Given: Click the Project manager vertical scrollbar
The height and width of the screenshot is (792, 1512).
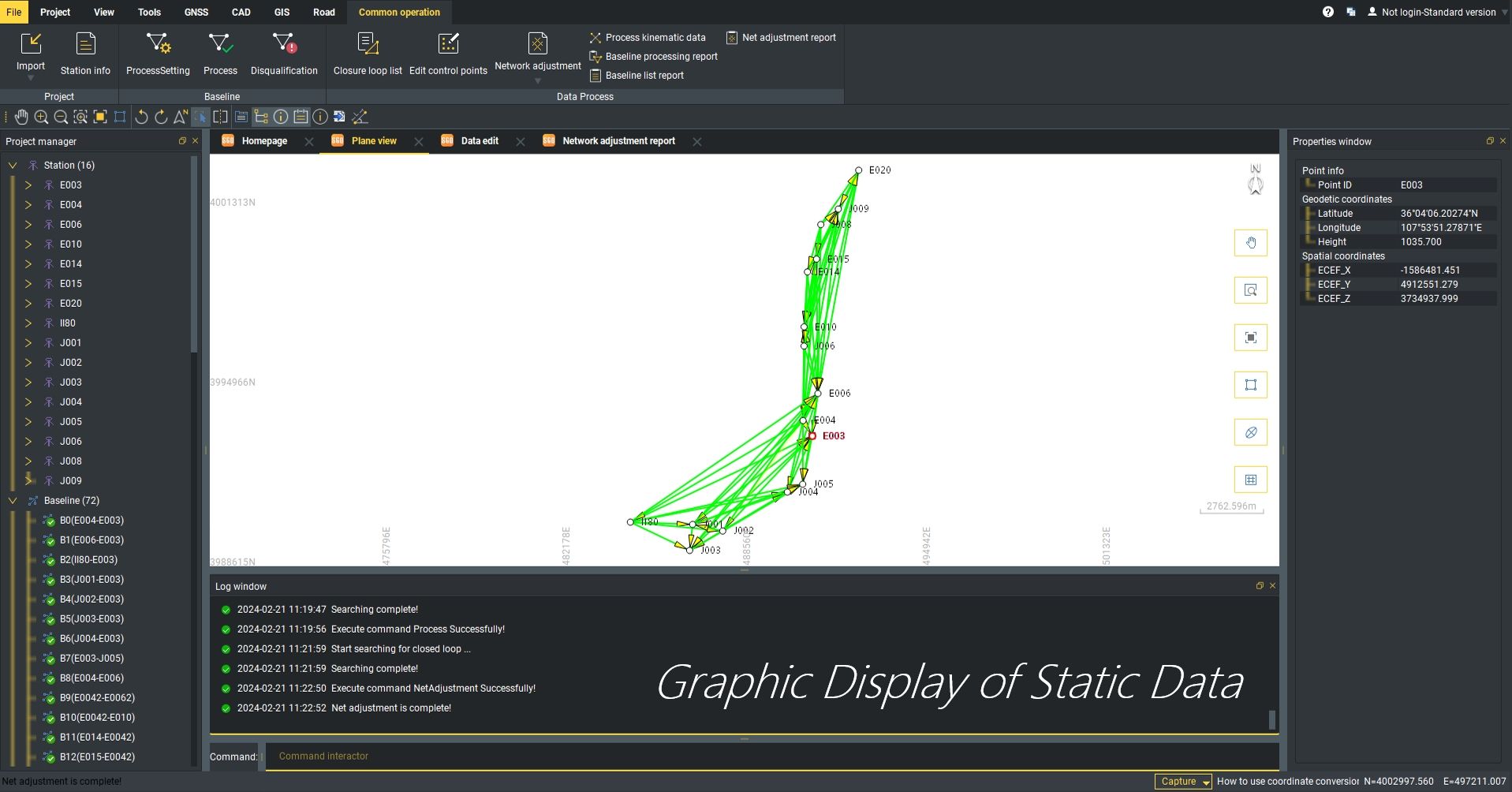Looking at the screenshot, I should (194, 254).
